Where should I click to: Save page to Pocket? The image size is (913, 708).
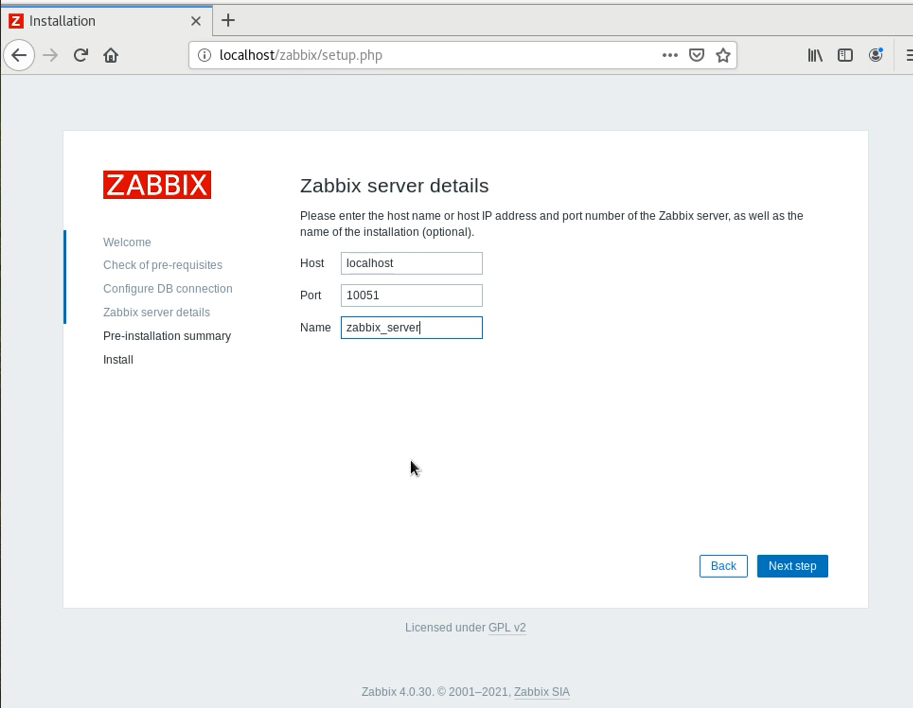[x=696, y=55]
